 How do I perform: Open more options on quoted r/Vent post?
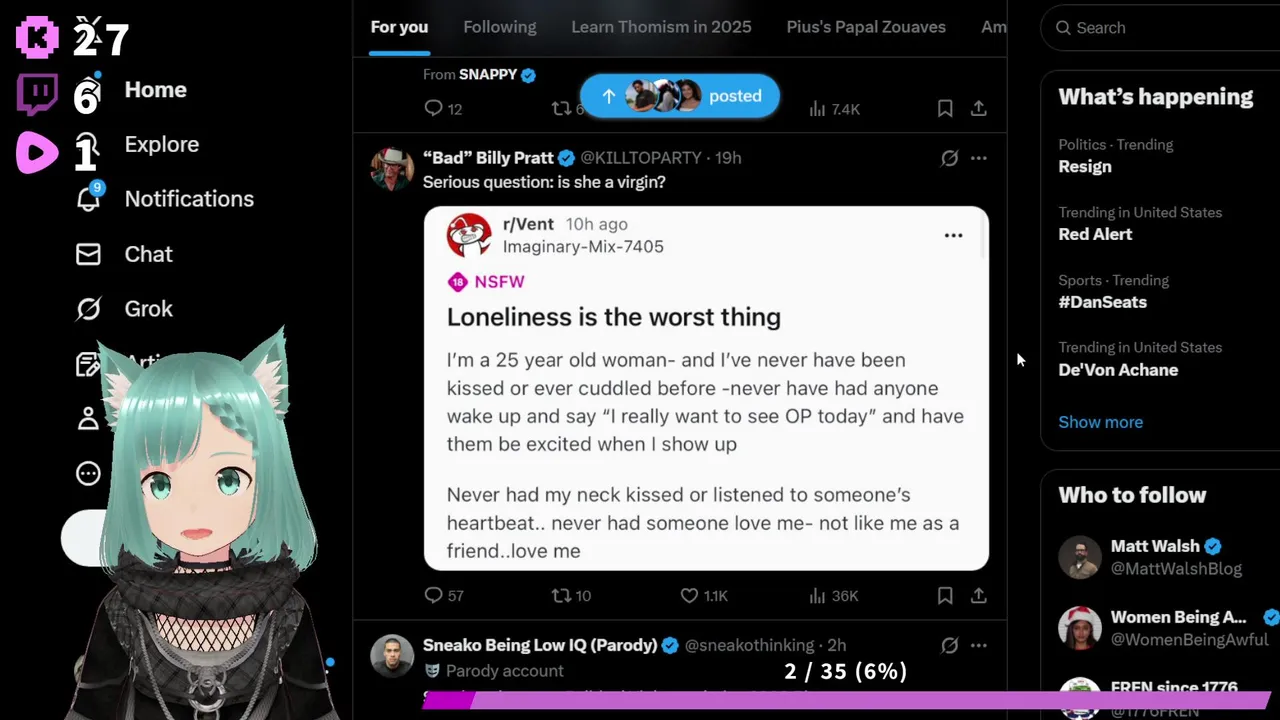pos(954,235)
